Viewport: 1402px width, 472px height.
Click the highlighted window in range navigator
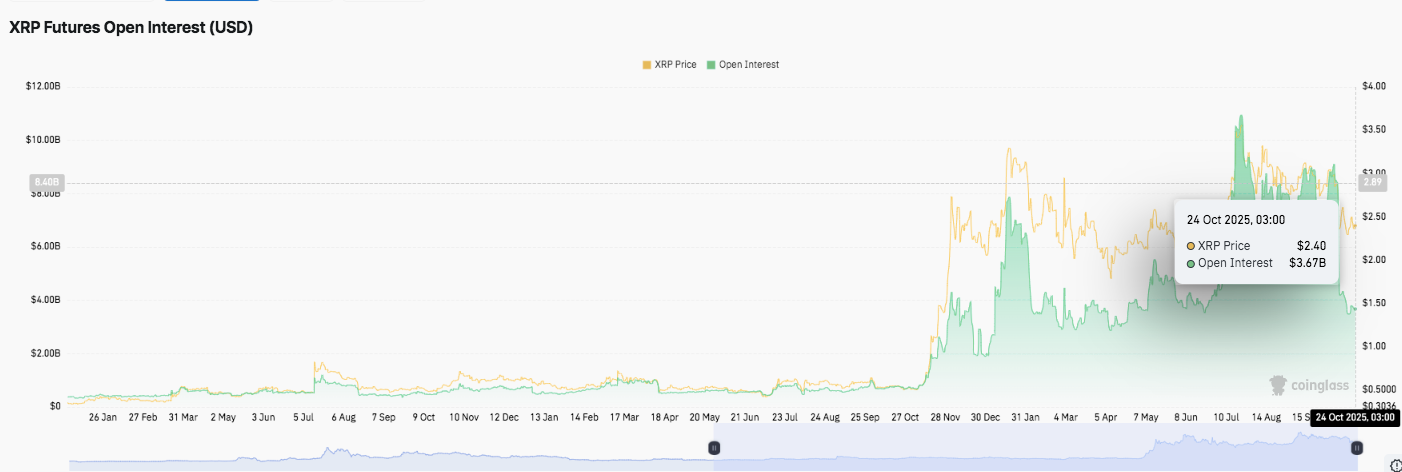(1034, 449)
